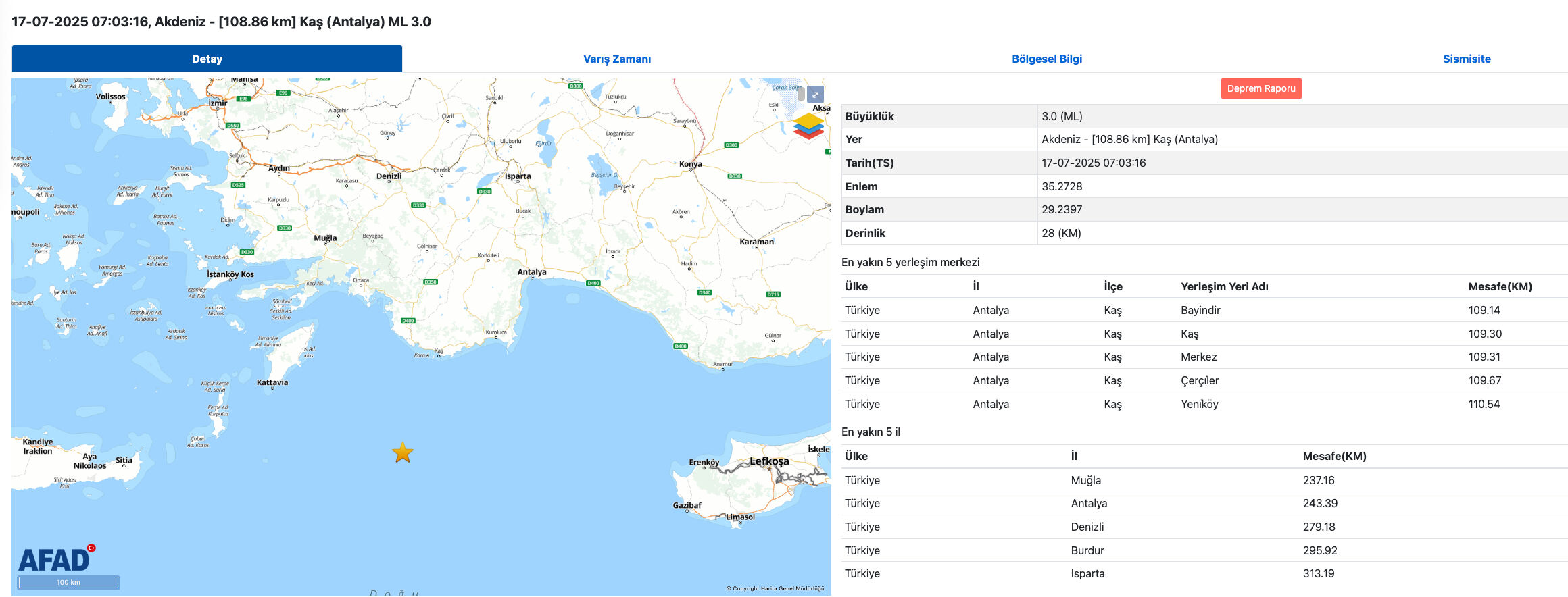Click the Antalya city marker on the map
This screenshot has width=1568, height=597.
[x=532, y=278]
